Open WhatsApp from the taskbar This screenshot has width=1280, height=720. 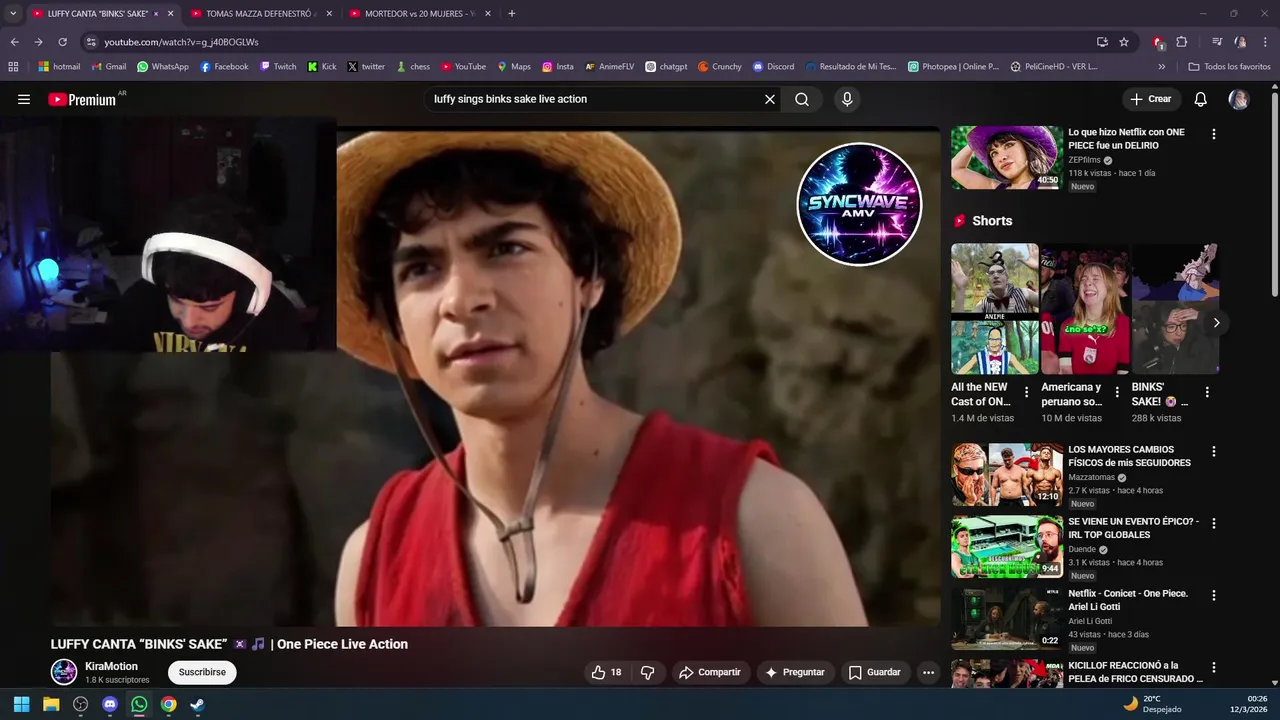point(139,704)
